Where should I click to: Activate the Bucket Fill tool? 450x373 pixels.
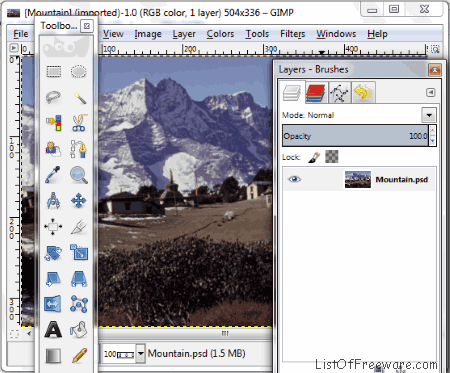click(79, 330)
